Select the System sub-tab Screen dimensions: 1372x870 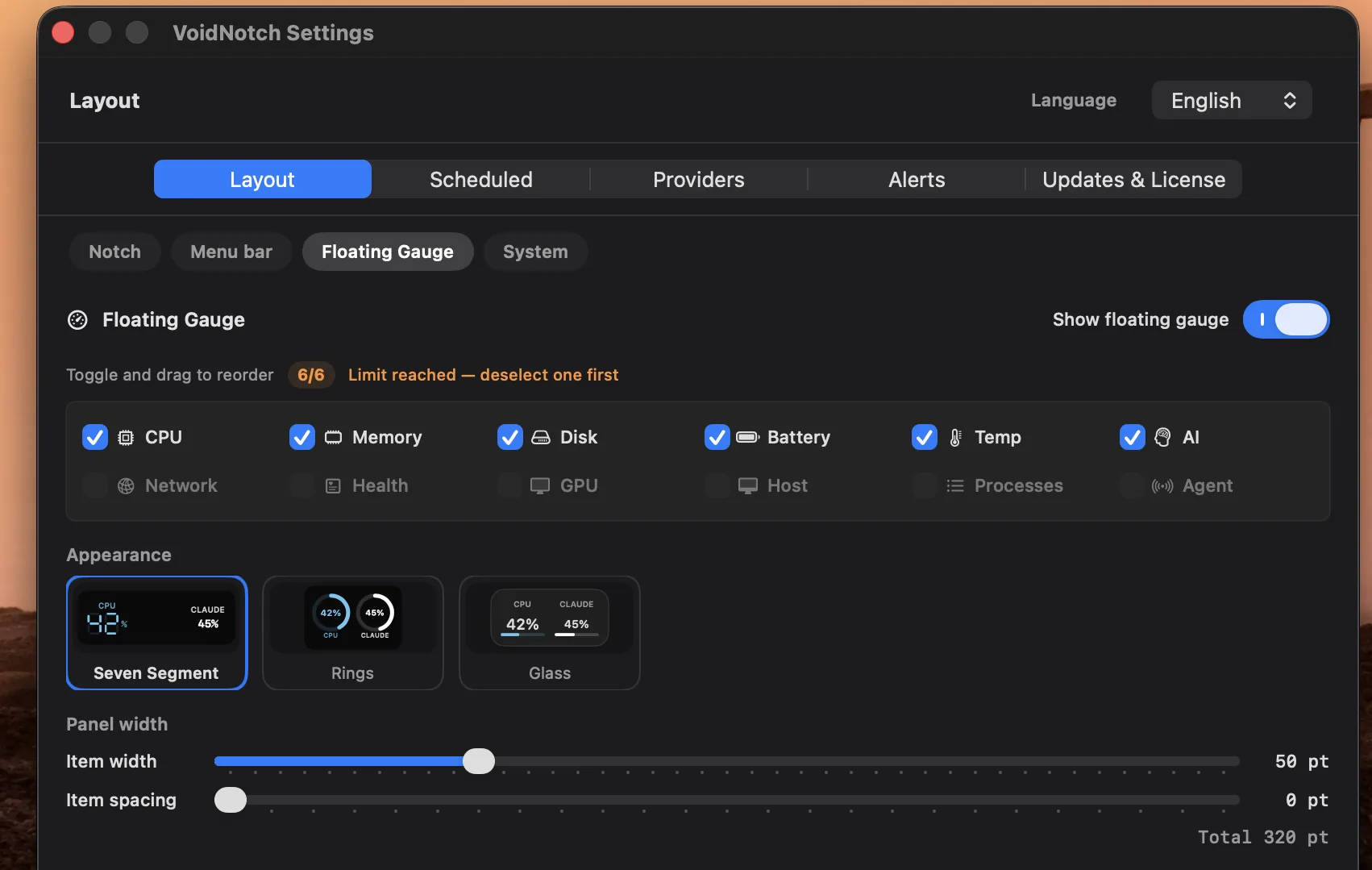tap(536, 252)
